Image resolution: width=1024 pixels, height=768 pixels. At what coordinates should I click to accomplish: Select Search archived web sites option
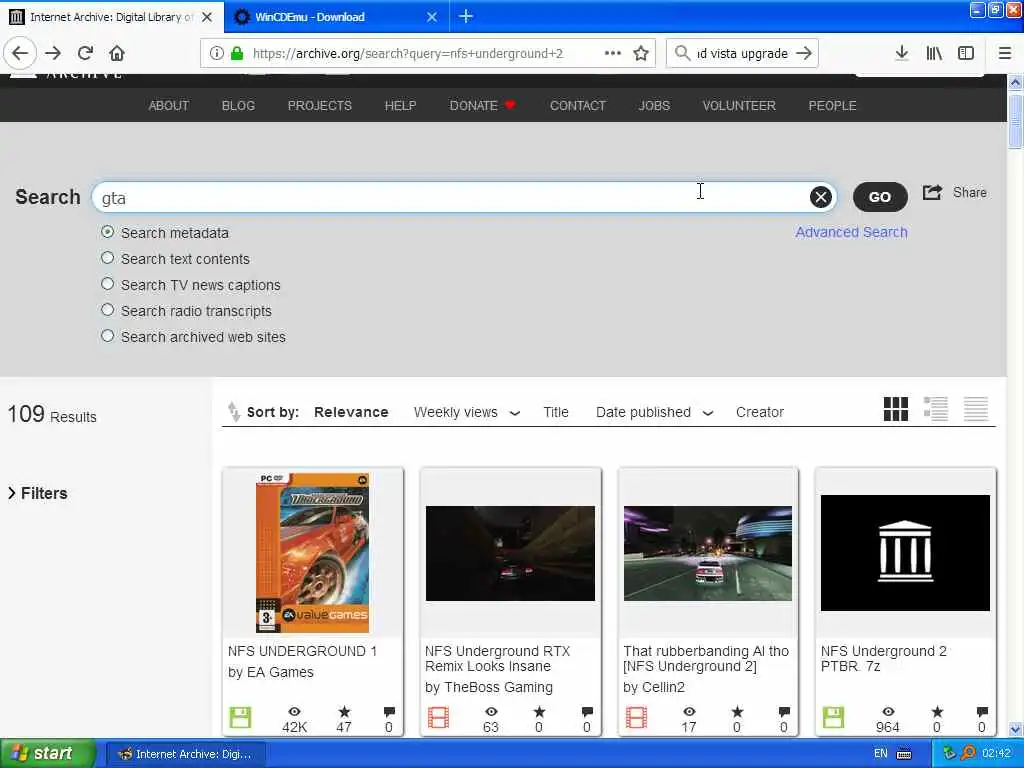pyautogui.click(x=108, y=336)
